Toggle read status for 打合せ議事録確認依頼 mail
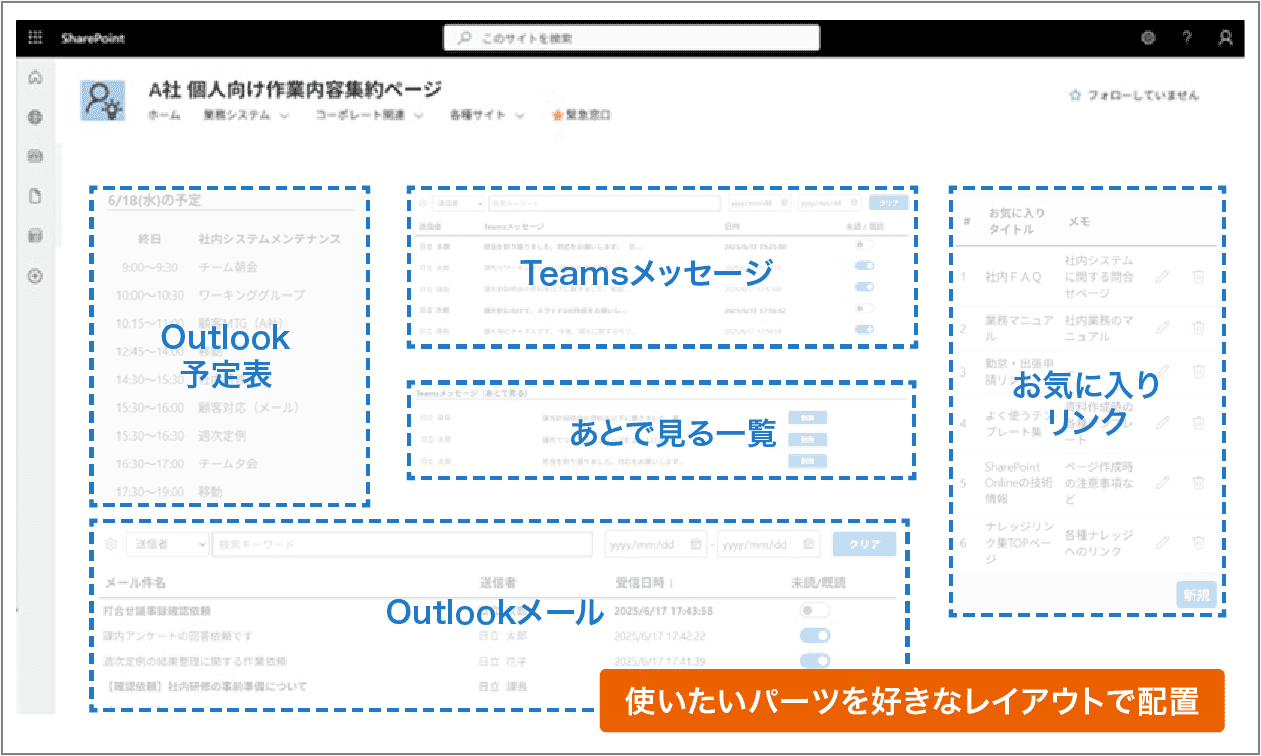 [x=814, y=610]
